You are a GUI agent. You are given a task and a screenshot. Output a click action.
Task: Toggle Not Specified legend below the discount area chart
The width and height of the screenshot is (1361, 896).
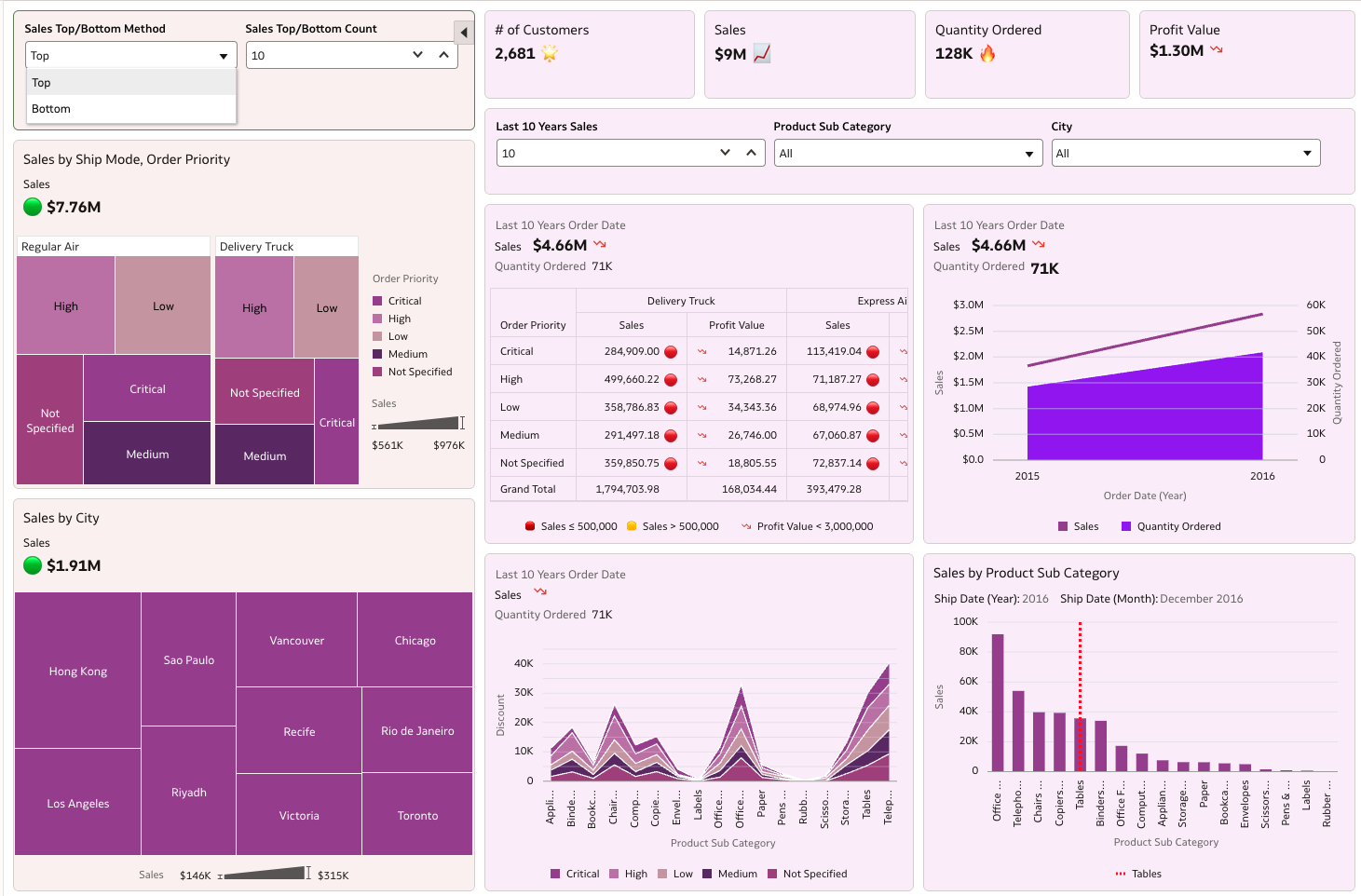coord(807,874)
